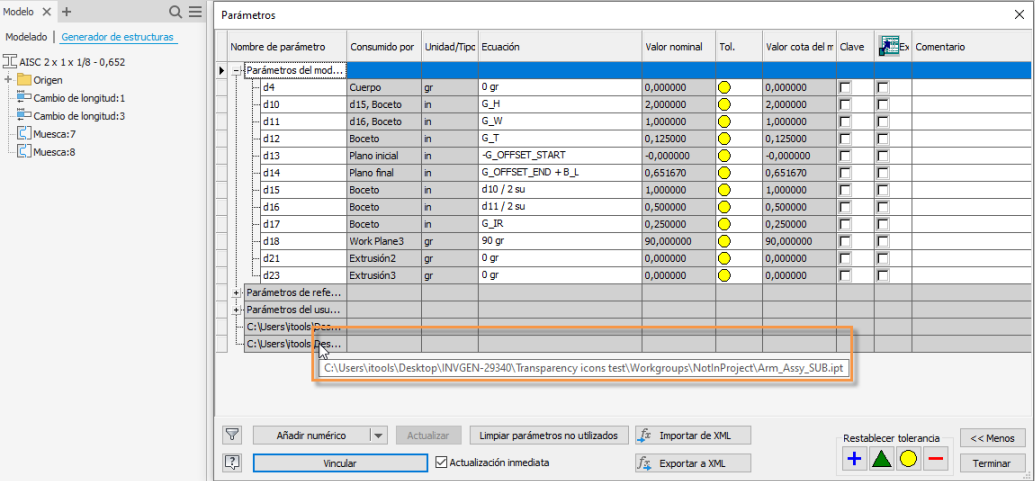Select Cambio de longitud:1 feature icon
The image size is (1035, 481).
pos(24,98)
